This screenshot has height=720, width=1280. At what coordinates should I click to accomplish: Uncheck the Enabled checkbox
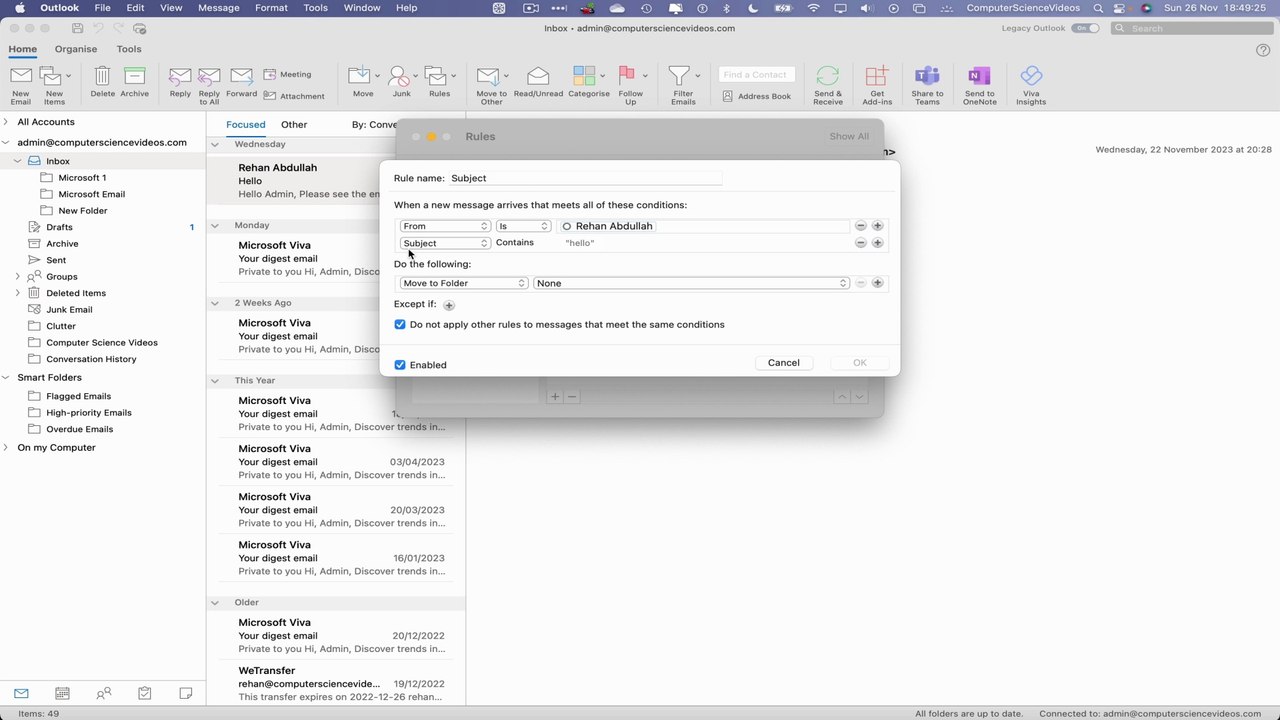point(400,365)
